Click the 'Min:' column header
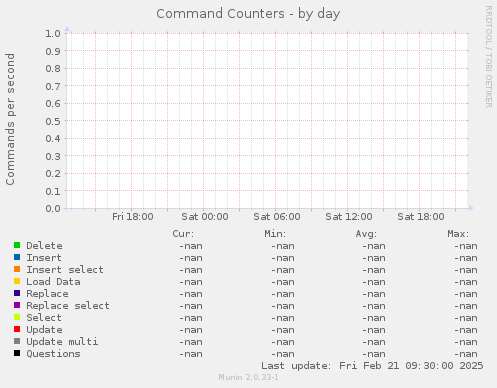Viewport: 497px width, 388px height. [275, 234]
